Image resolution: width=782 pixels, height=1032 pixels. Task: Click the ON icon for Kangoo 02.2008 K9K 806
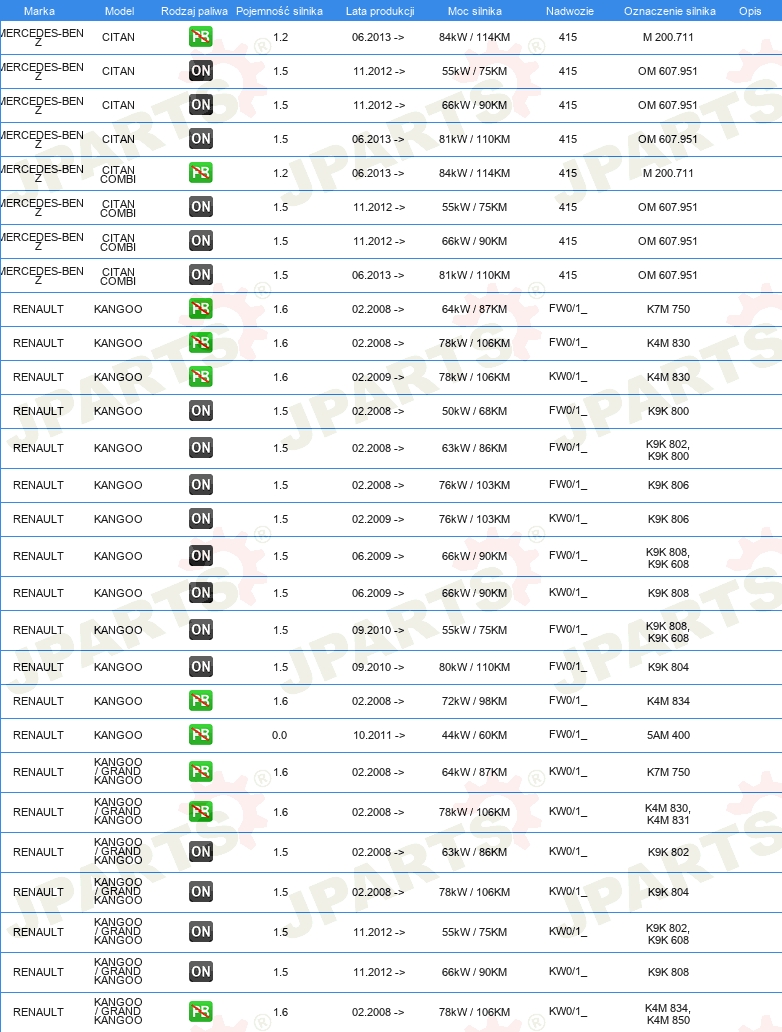[201, 485]
